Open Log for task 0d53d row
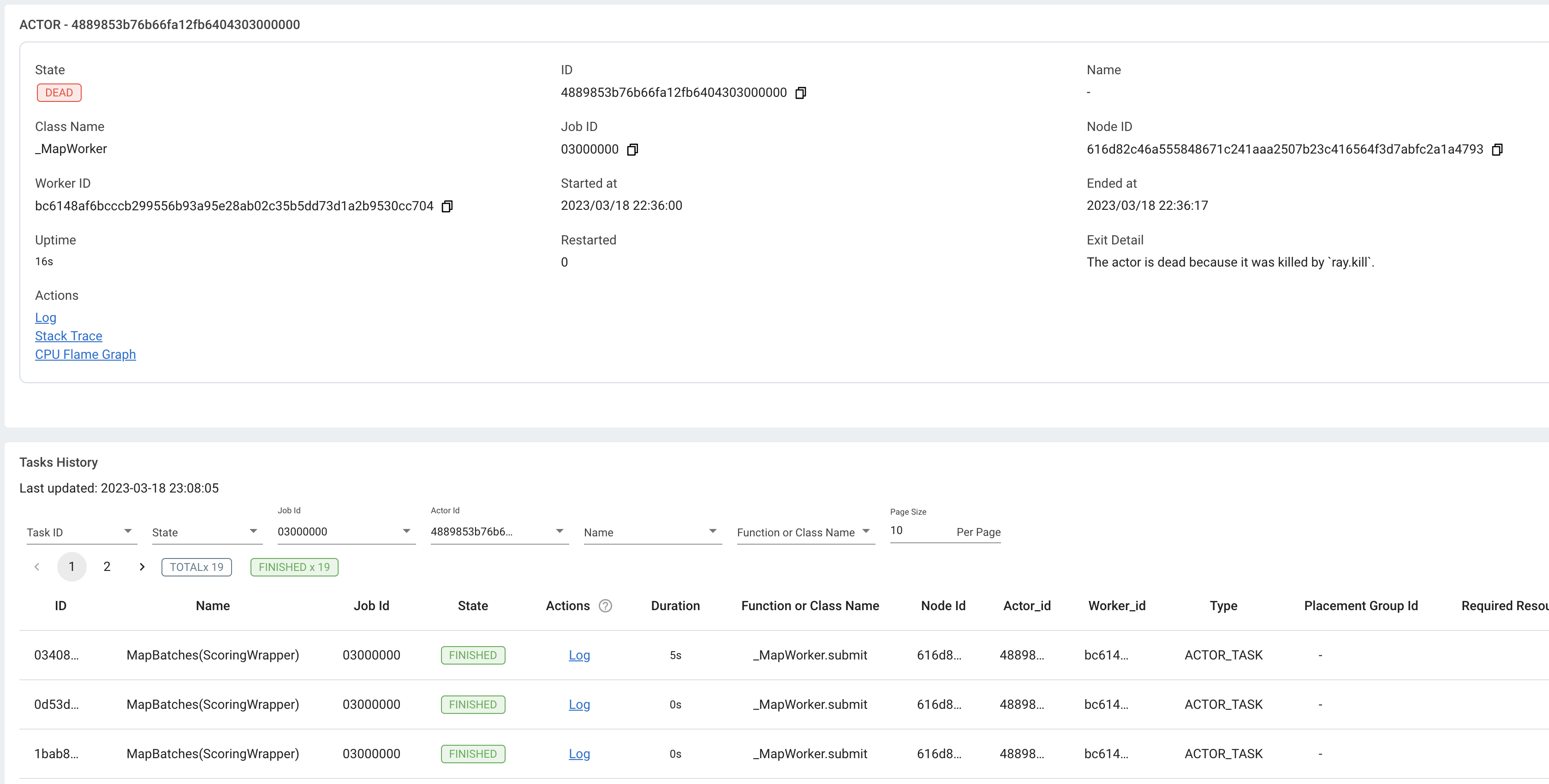The width and height of the screenshot is (1549, 784). [579, 705]
